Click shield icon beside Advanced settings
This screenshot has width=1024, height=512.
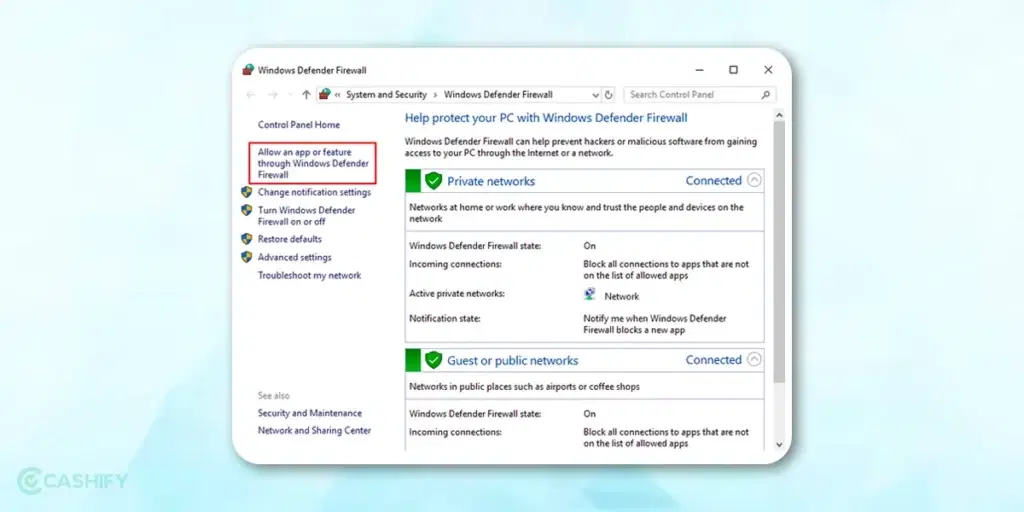coord(246,257)
